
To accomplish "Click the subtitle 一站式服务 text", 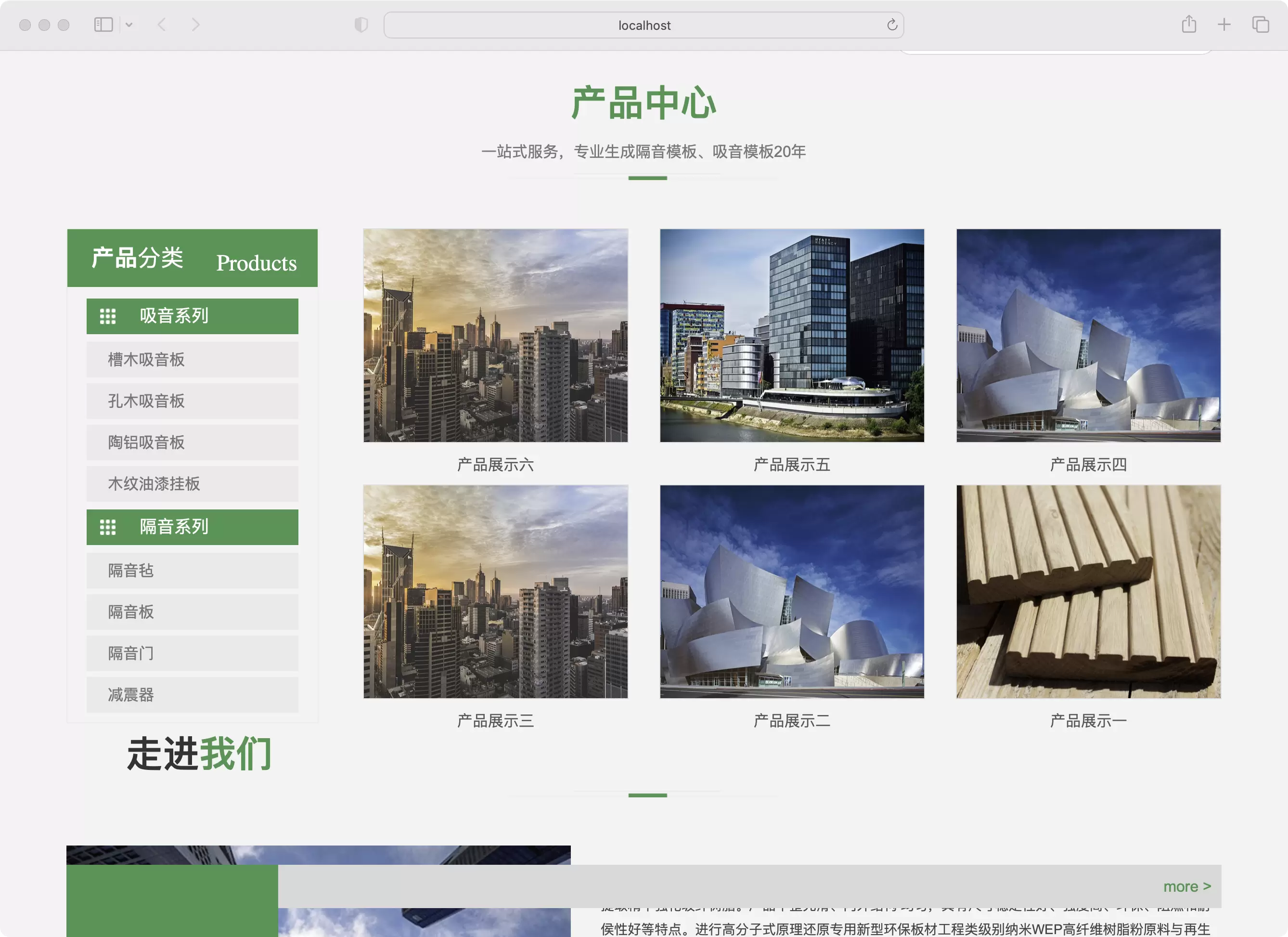I will point(644,152).
